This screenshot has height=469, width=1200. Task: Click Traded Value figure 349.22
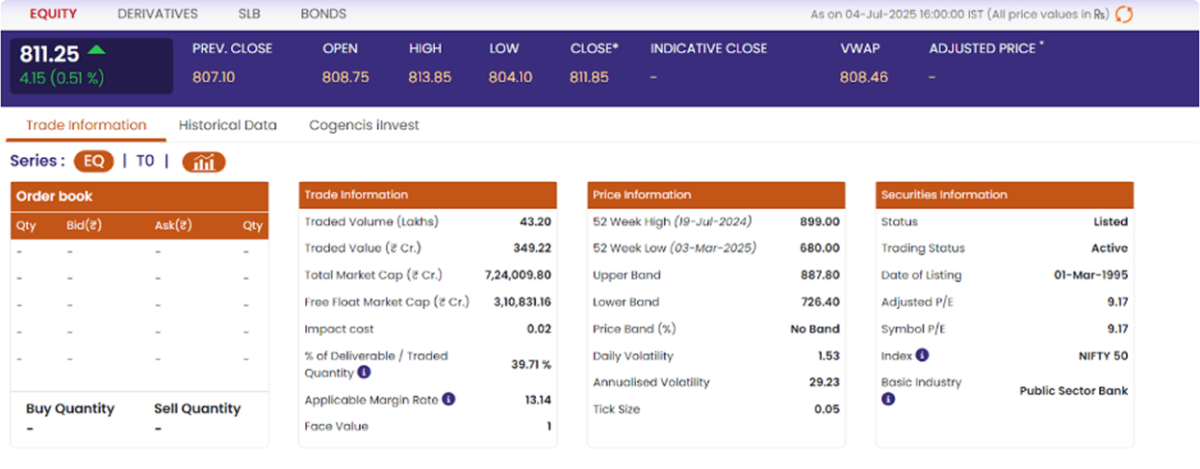click(x=533, y=248)
